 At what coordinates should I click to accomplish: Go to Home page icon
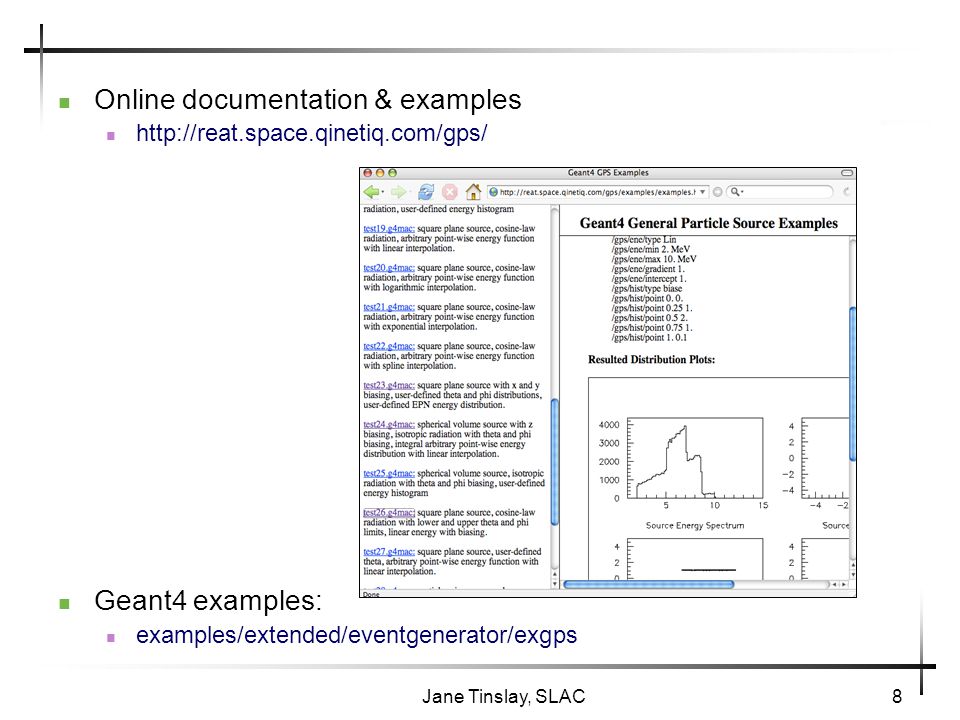(473, 192)
